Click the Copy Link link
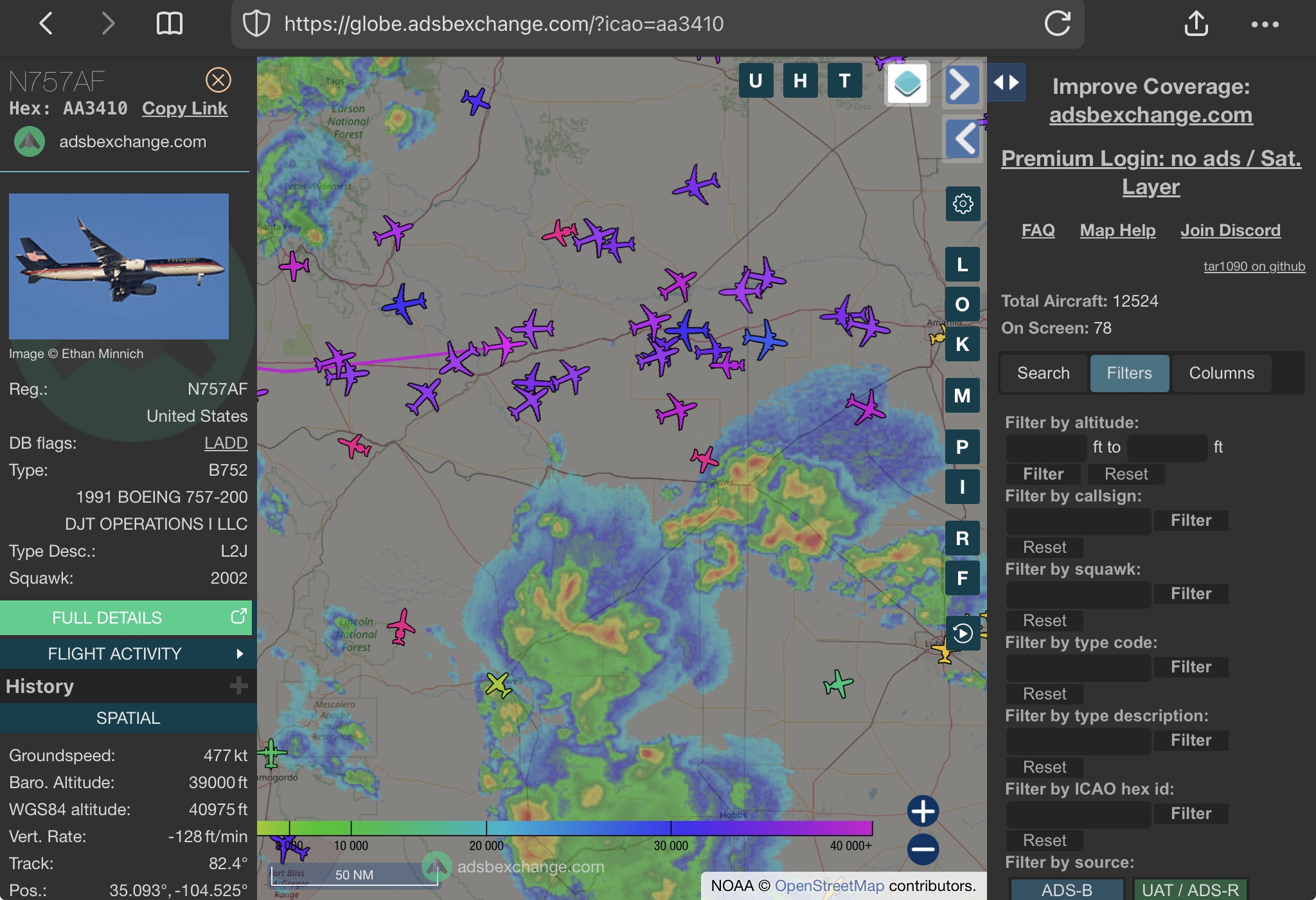1316x900 pixels. (184, 108)
